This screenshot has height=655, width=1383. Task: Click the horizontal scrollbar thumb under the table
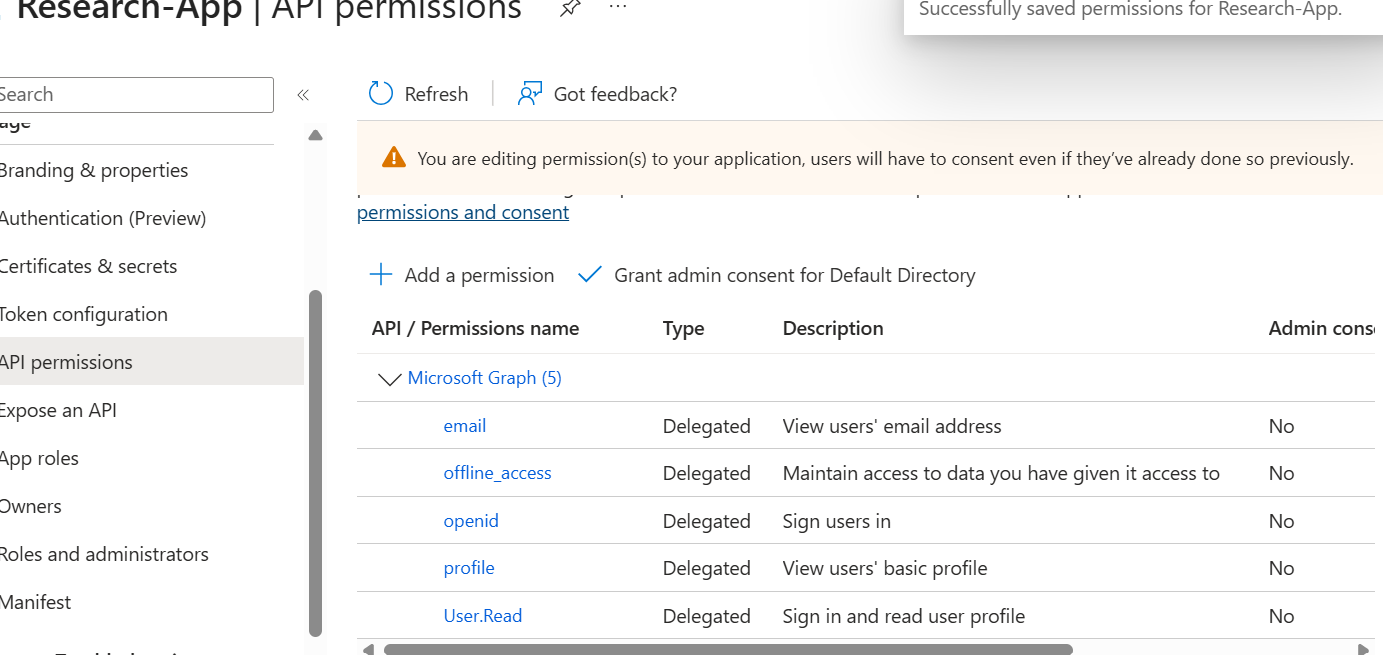click(728, 649)
